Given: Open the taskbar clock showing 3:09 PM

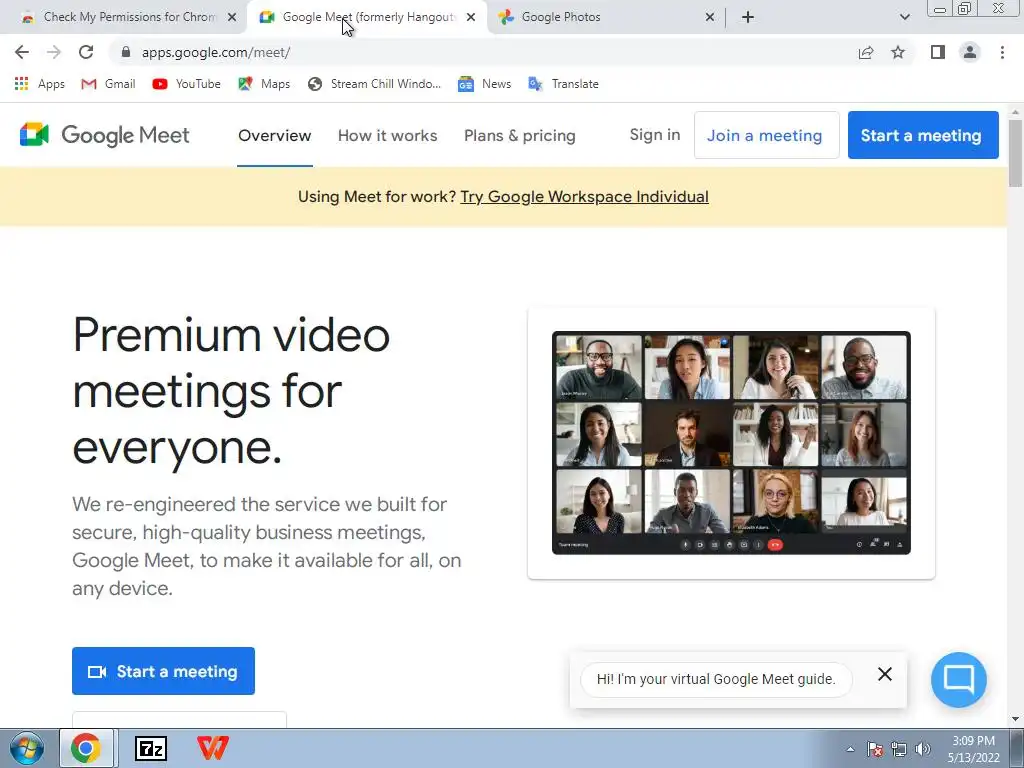Looking at the screenshot, I should point(974,749).
